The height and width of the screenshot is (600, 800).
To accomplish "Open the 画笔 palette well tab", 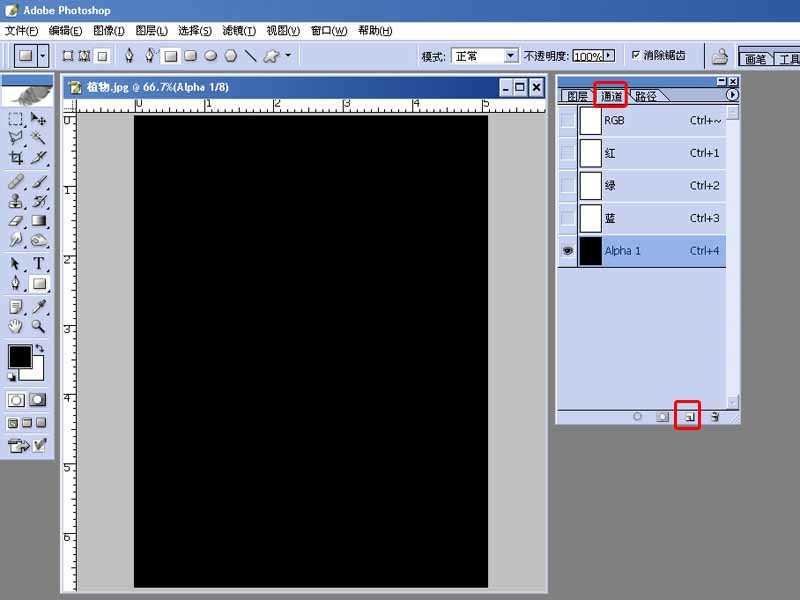I will coord(755,59).
